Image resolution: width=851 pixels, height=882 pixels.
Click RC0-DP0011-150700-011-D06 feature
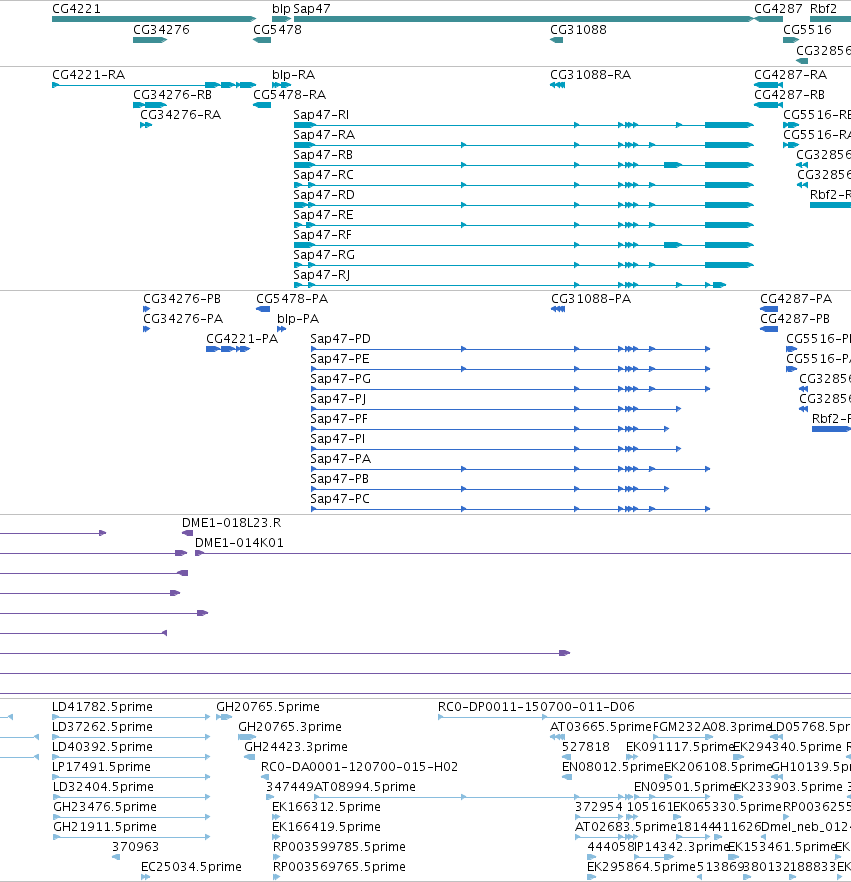tap(536, 706)
